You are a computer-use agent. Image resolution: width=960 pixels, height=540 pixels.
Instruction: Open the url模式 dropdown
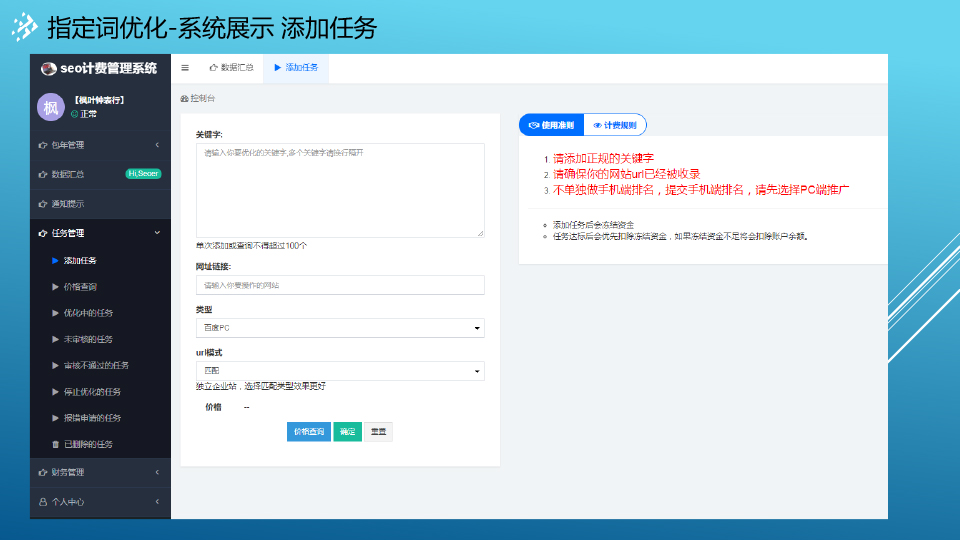click(340, 371)
